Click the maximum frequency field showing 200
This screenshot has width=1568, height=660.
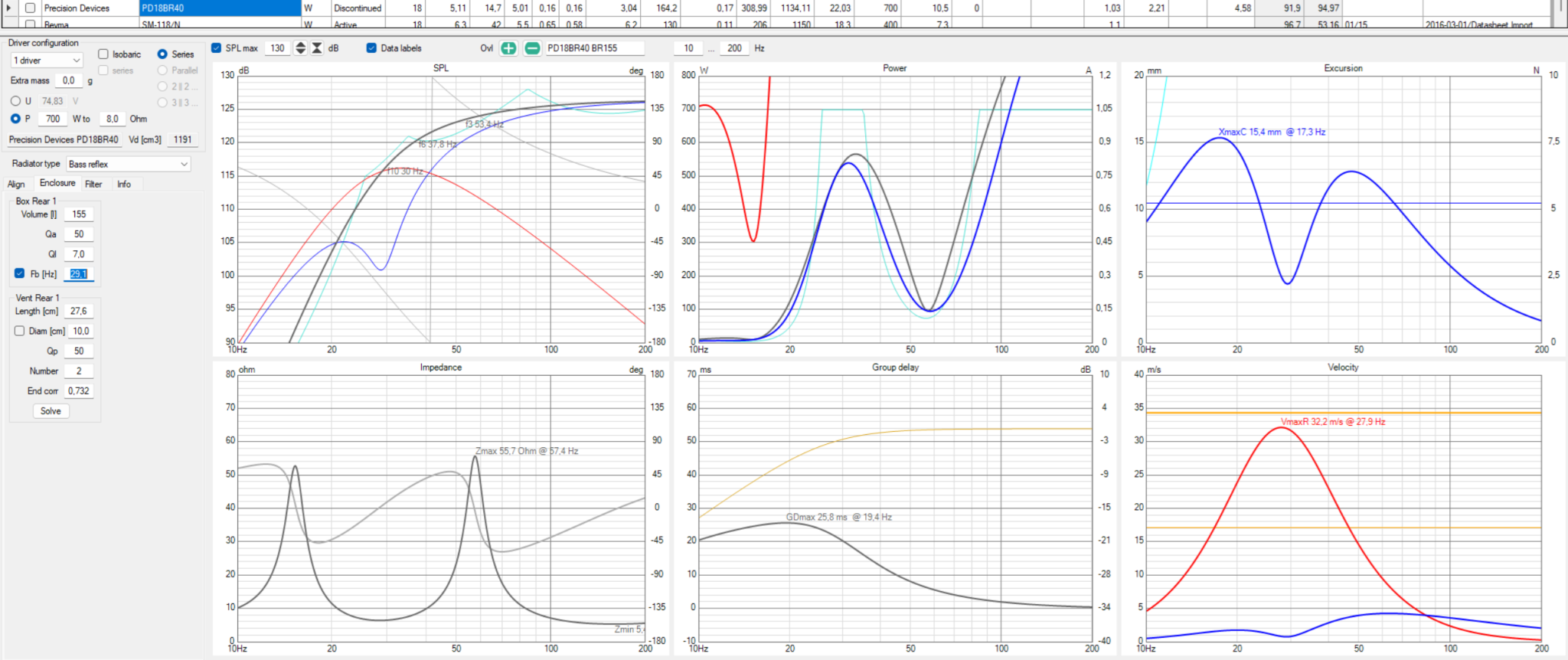(x=734, y=48)
